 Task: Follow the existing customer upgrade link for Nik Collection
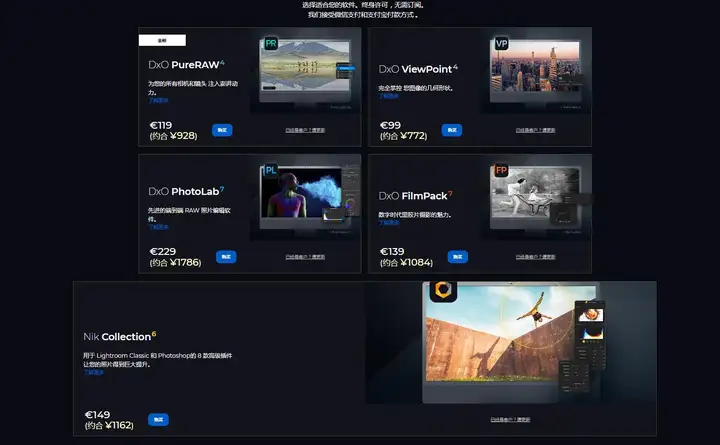click(510, 420)
